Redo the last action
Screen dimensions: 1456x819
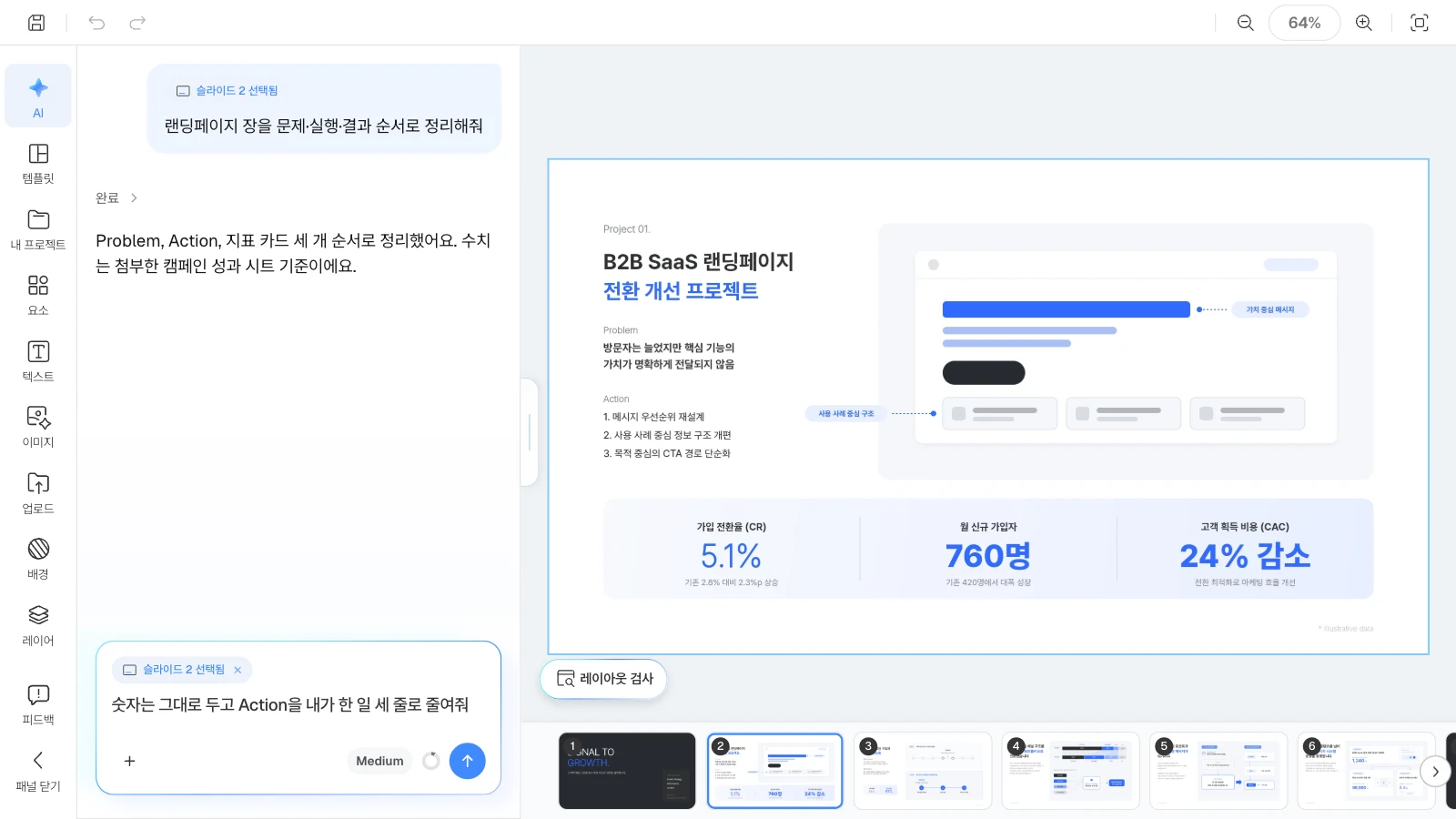[x=137, y=23]
